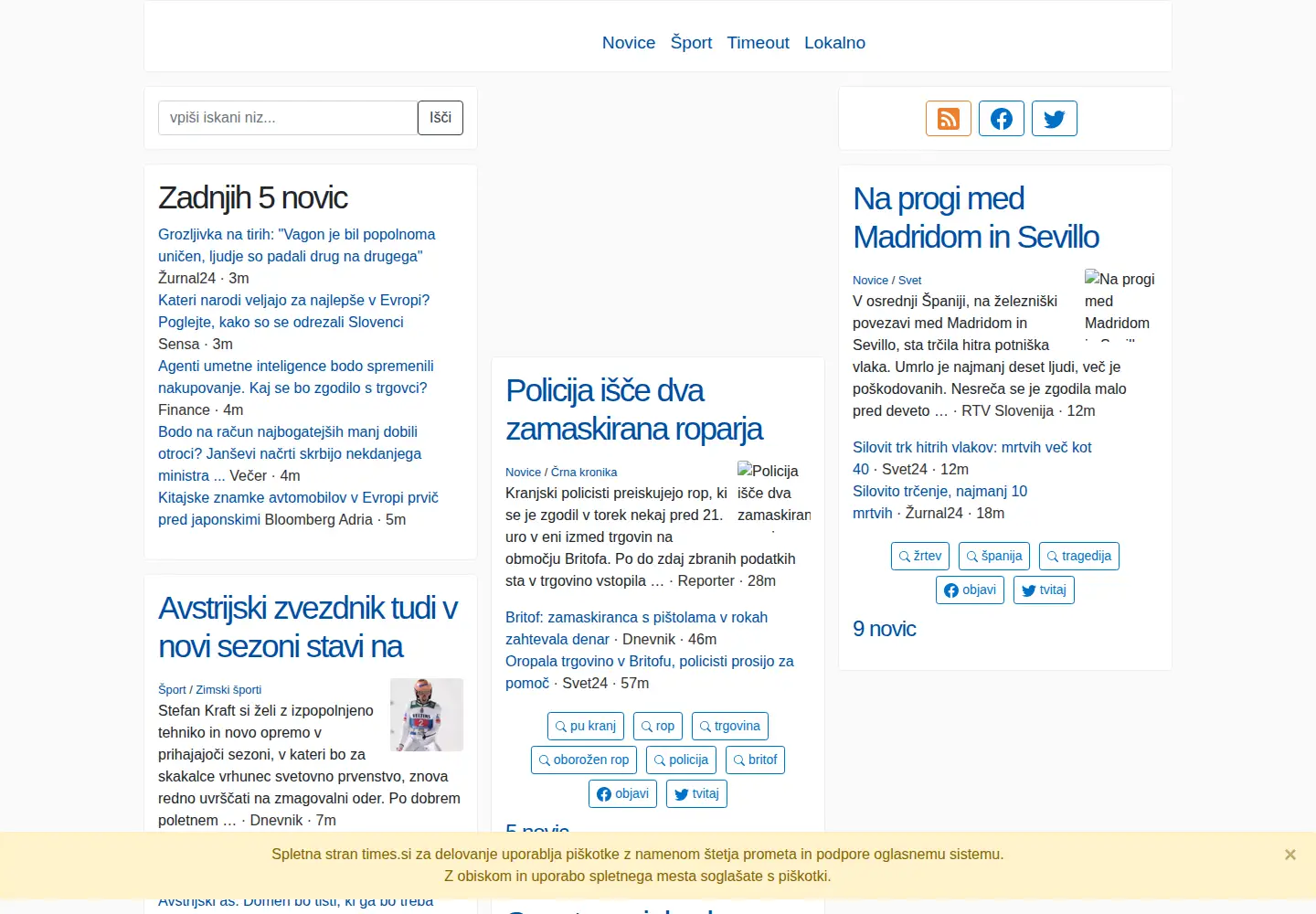Open the 'Policija išče dva zamaskirana roparja' headline
Screen dimensions: 1316x914
634,409
